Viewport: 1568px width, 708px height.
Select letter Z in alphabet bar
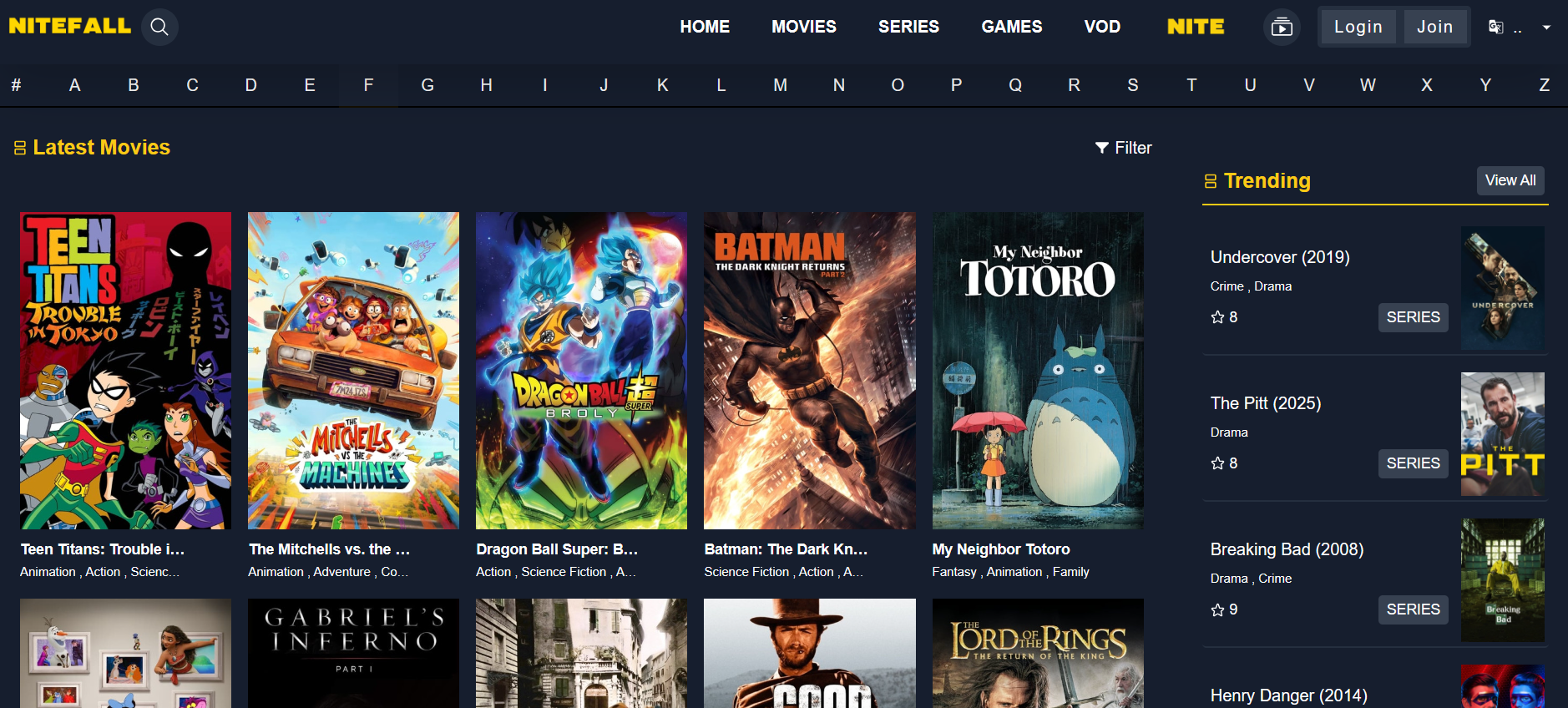[1544, 85]
